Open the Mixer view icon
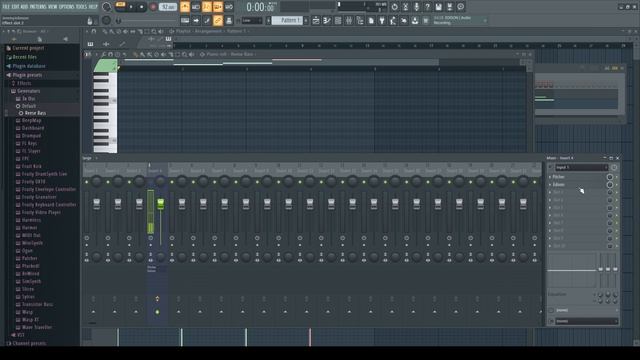640x360 pixels. tap(349, 20)
